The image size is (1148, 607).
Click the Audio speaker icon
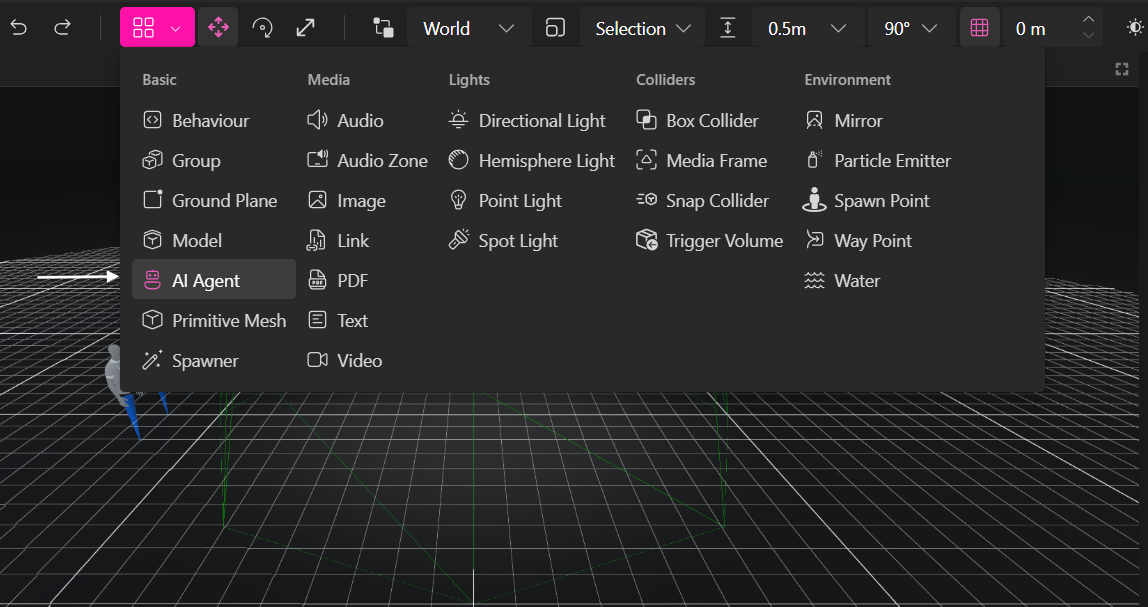[317, 120]
